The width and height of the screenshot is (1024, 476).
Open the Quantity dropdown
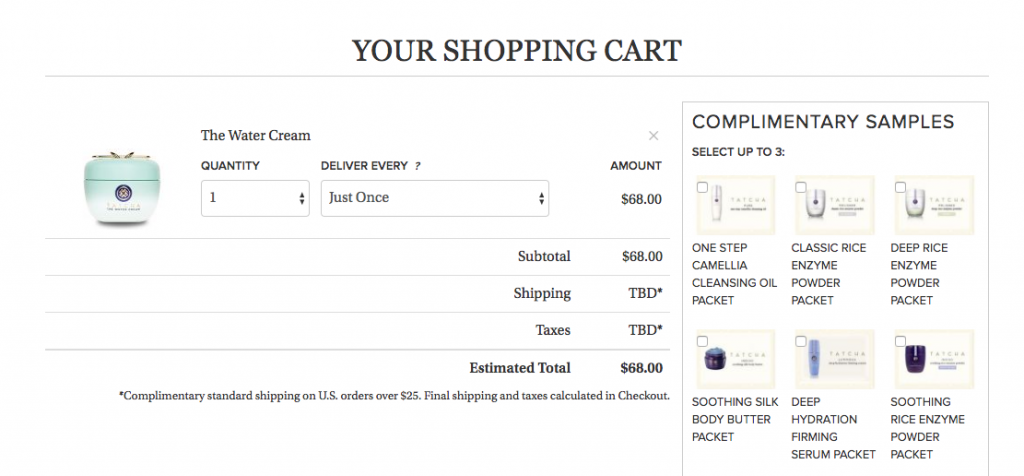[x=255, y=198]
